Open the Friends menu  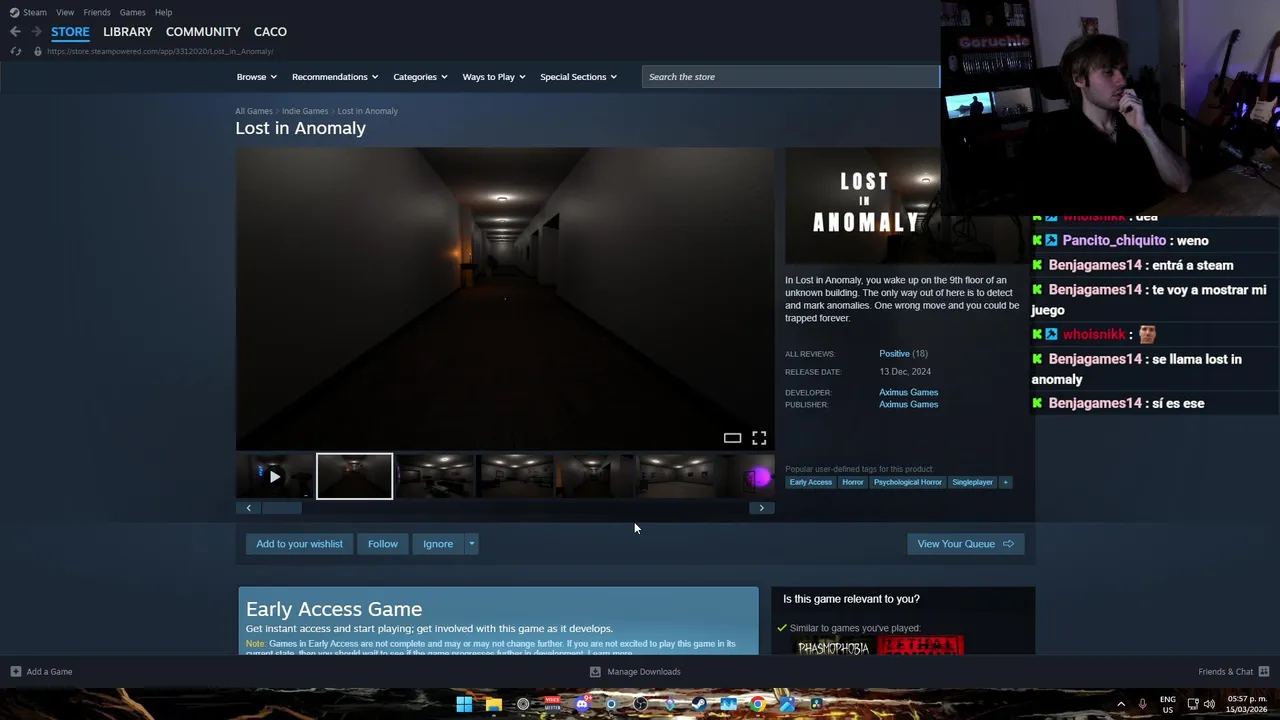pos(97,12)
